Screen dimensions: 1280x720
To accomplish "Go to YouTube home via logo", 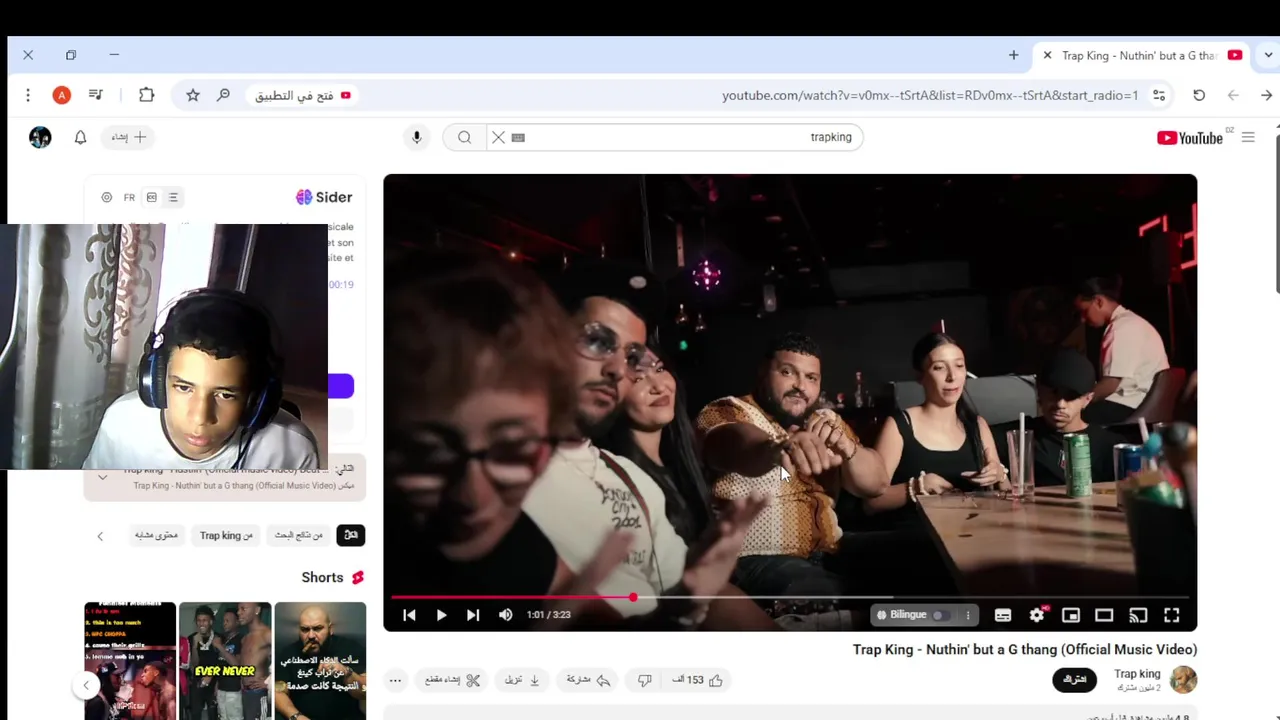I will tap(1190, 138).
